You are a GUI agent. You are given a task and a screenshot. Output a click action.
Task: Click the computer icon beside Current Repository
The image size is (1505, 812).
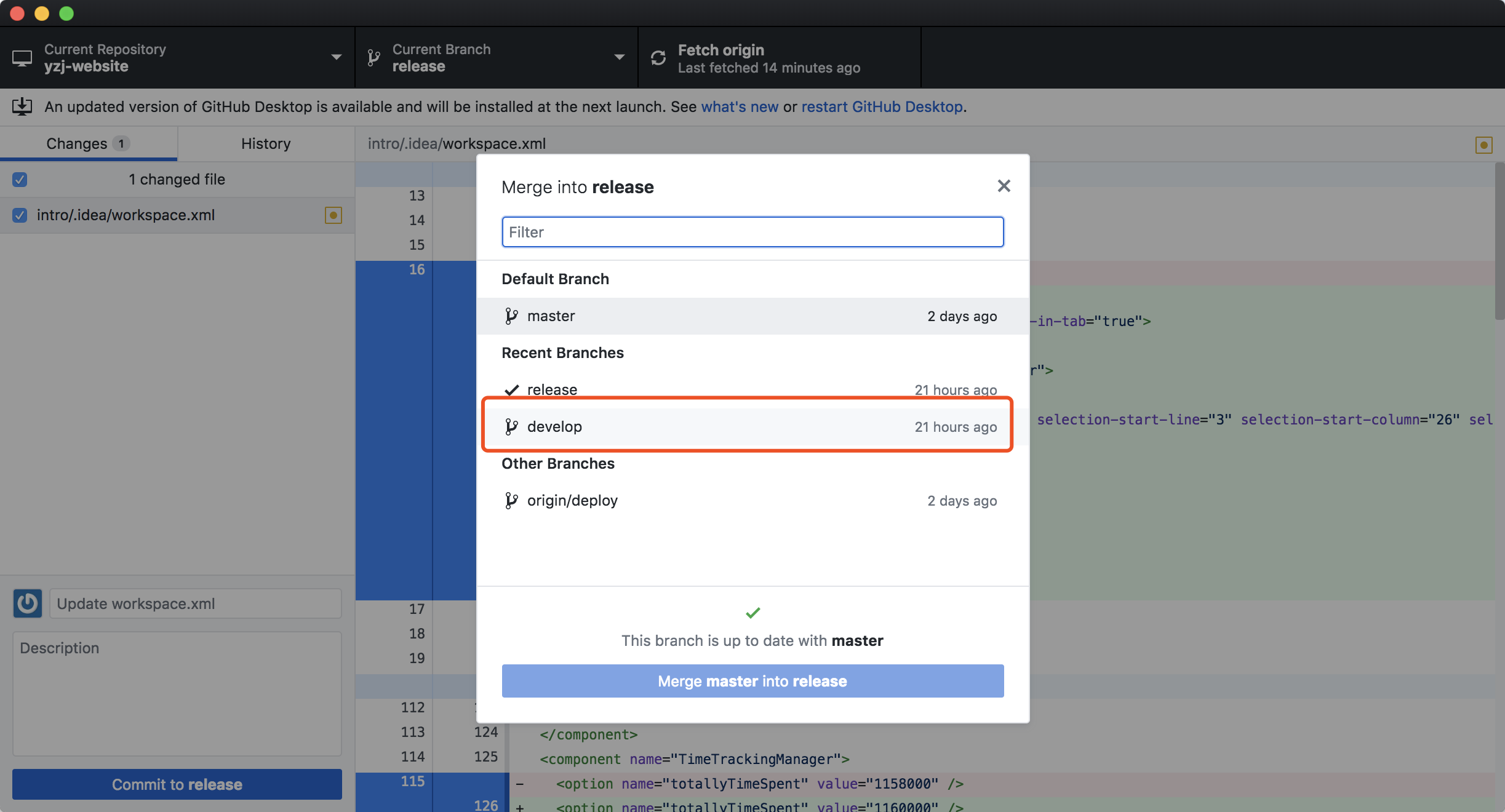[x=22, y=58]
